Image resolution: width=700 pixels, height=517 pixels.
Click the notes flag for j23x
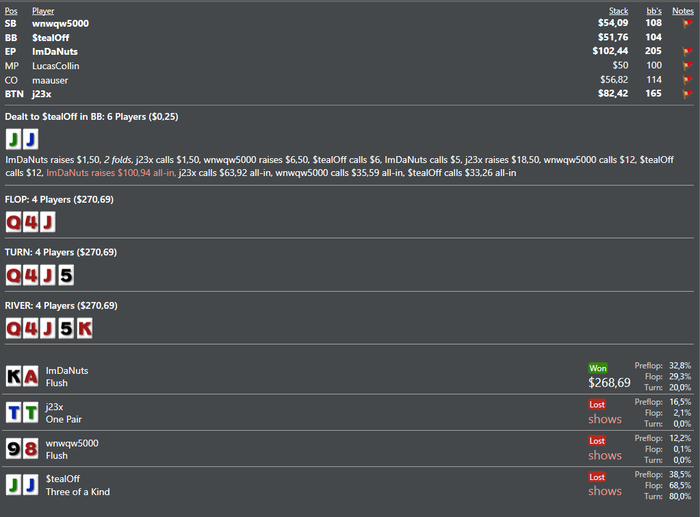687,94
